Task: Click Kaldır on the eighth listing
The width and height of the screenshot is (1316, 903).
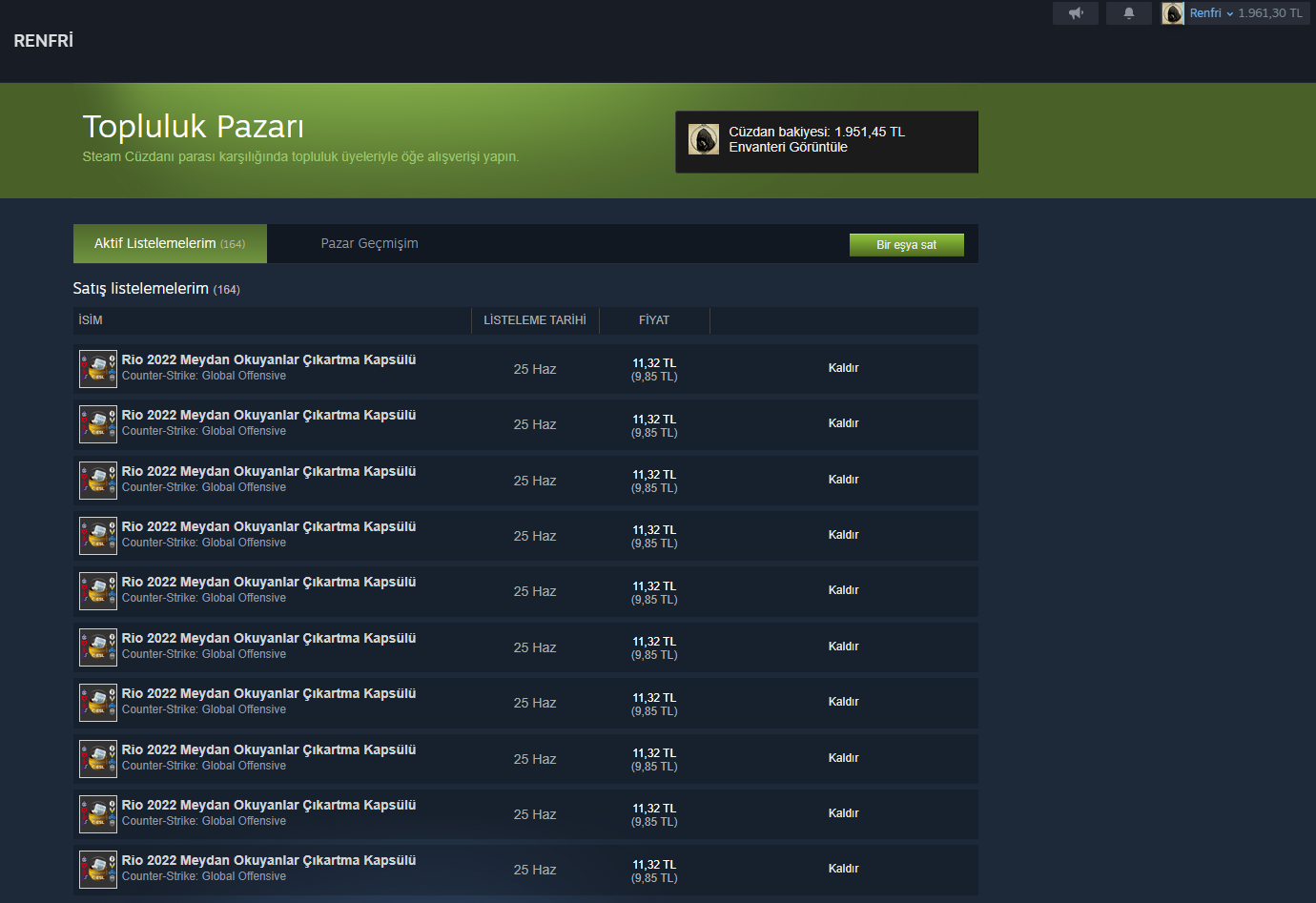Action: pyautogui.click(x=844, y=758)
